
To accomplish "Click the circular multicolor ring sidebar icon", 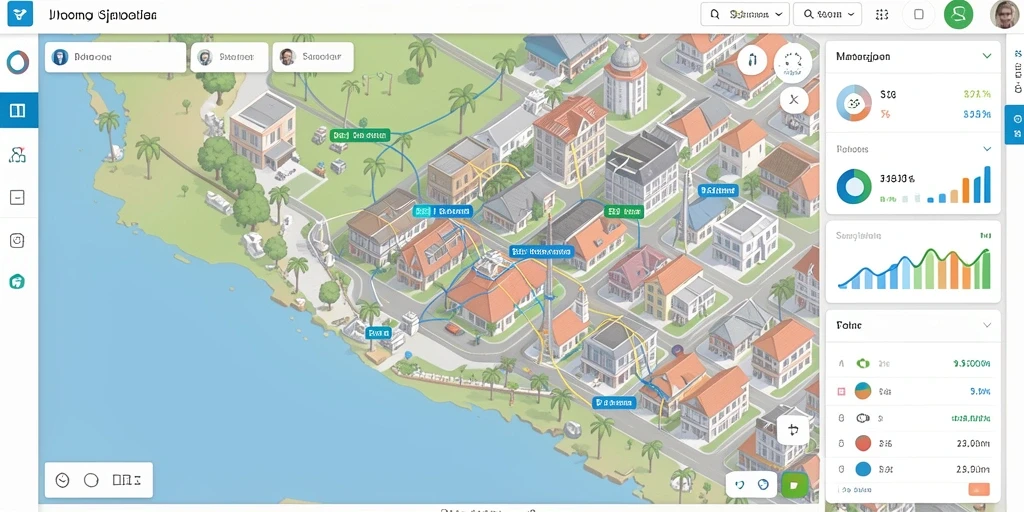I will pos(18,63).
